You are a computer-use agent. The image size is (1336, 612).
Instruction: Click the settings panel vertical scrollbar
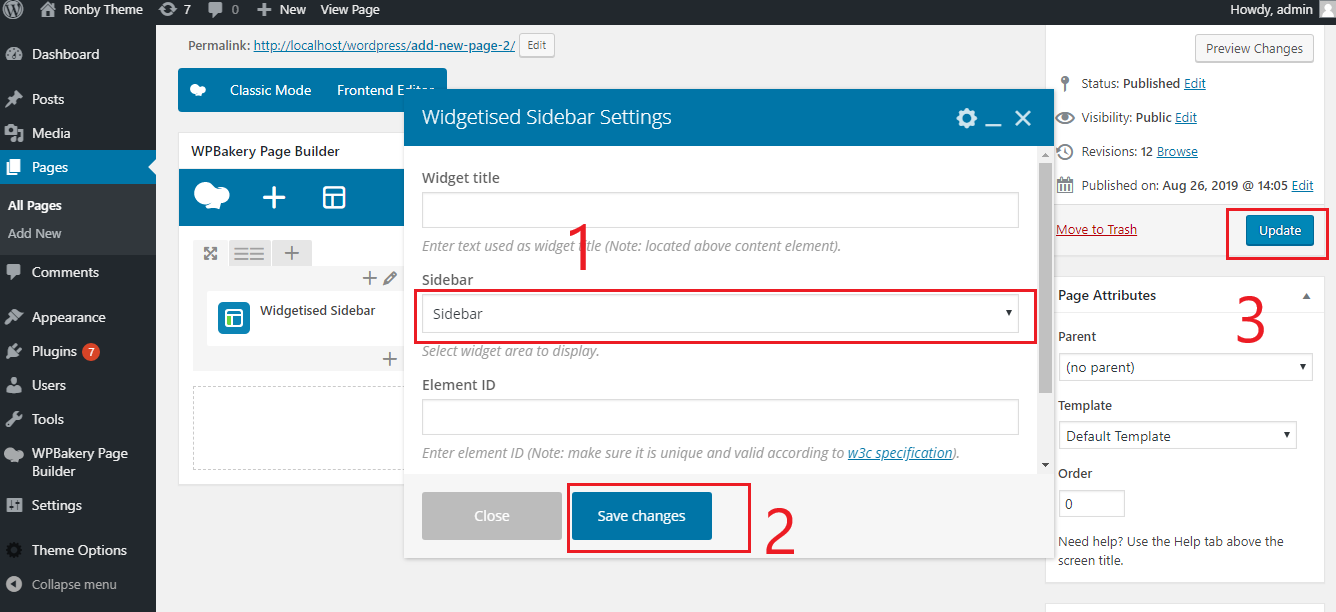pos(1045,280)
